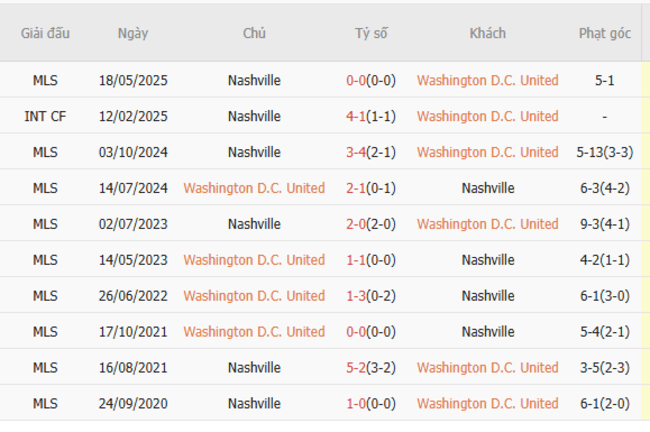The width and height of the screenshot is (650, 432).
Task: Open the 1-1 score from 14/05/2023
Action: [357, 260]
